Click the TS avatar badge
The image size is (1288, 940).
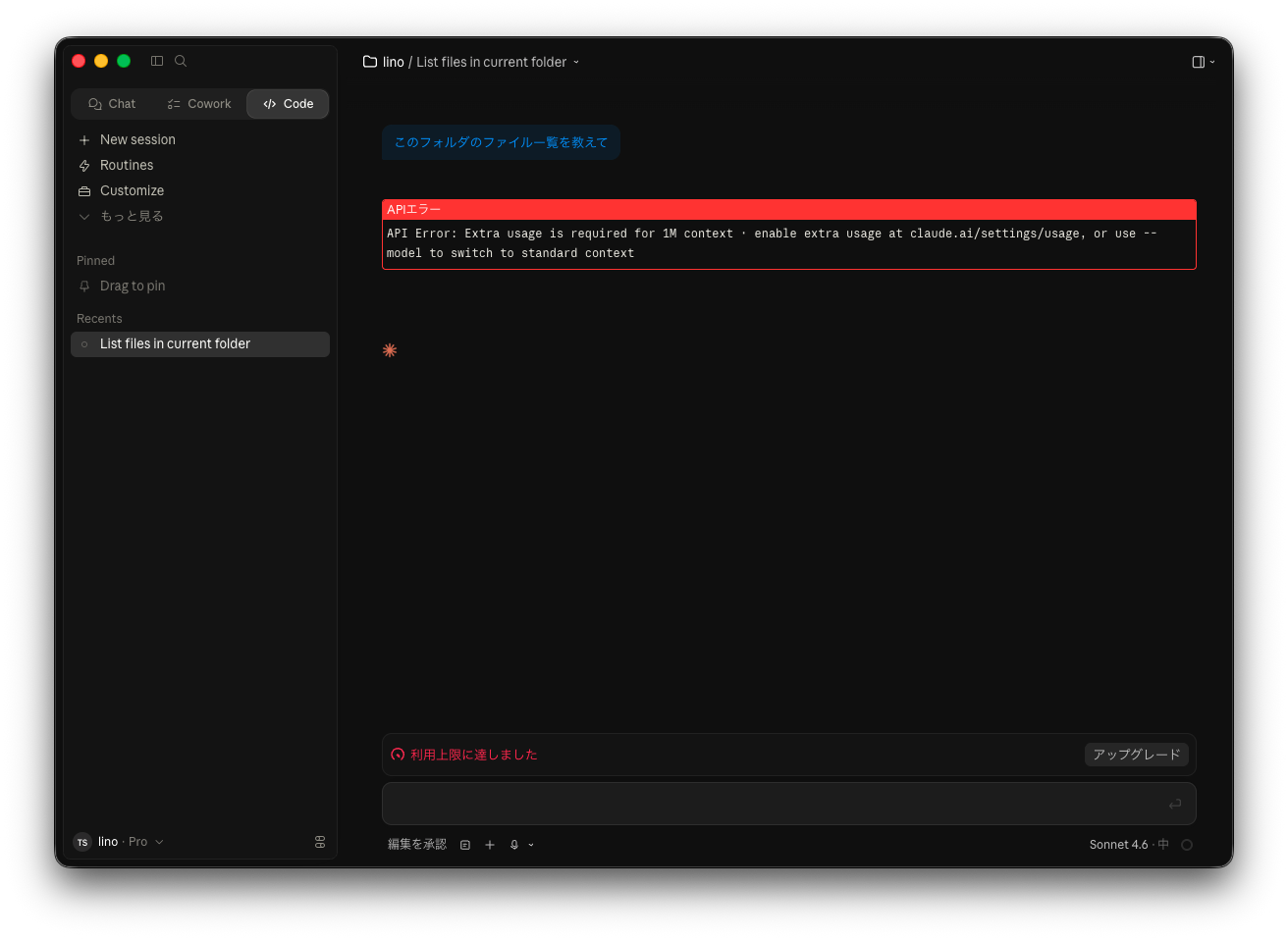[82, 842]
